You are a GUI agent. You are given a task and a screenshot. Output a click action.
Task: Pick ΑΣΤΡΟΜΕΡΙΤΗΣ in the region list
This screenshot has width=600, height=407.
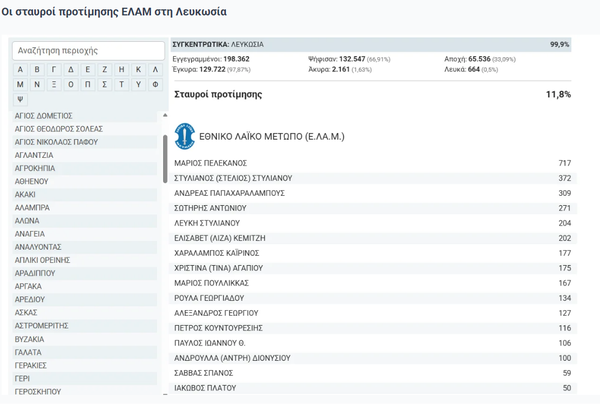pyautogui.click(x=85, y=326)
